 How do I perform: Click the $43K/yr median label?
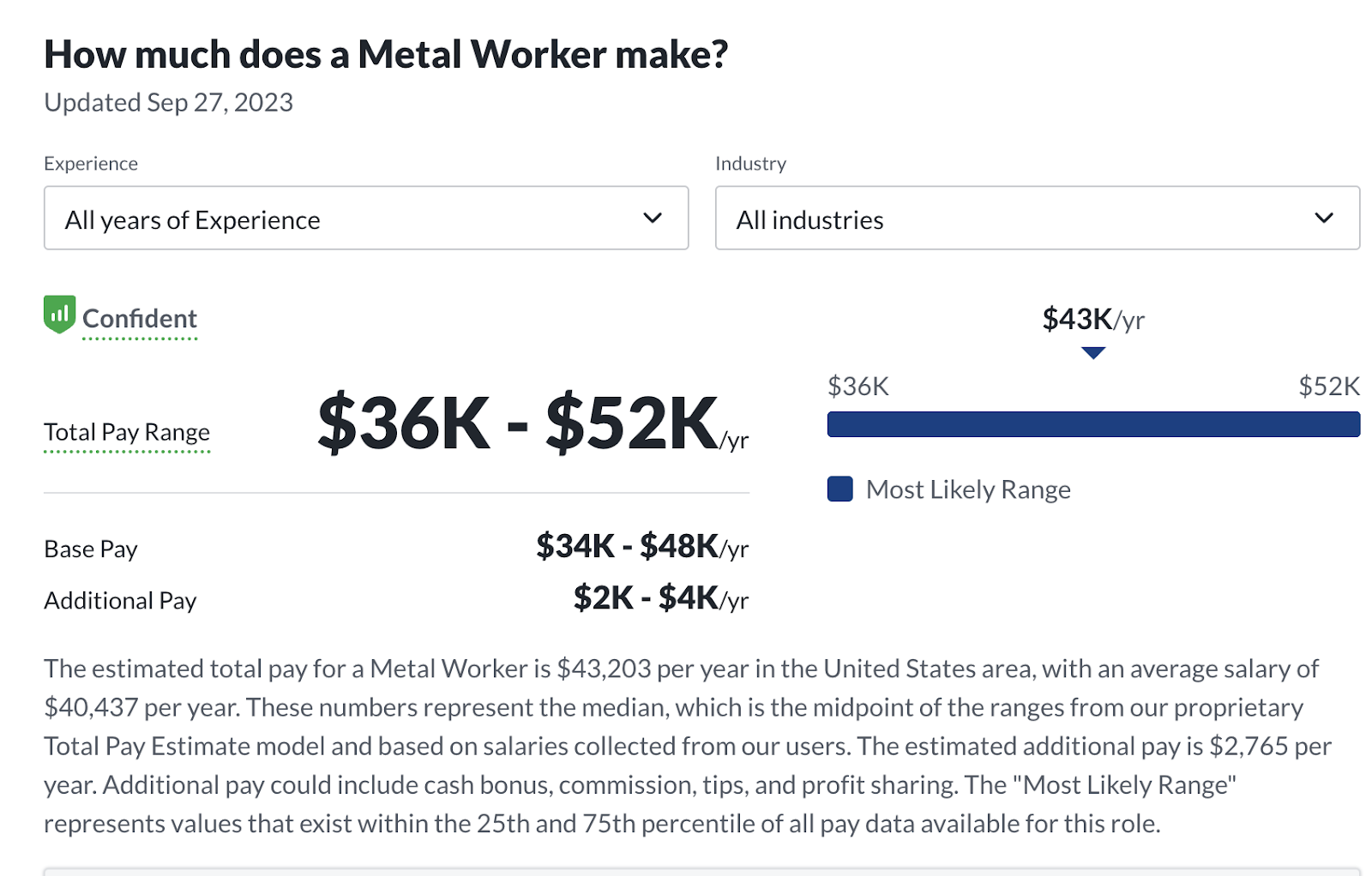click(x=1092, y=320)
